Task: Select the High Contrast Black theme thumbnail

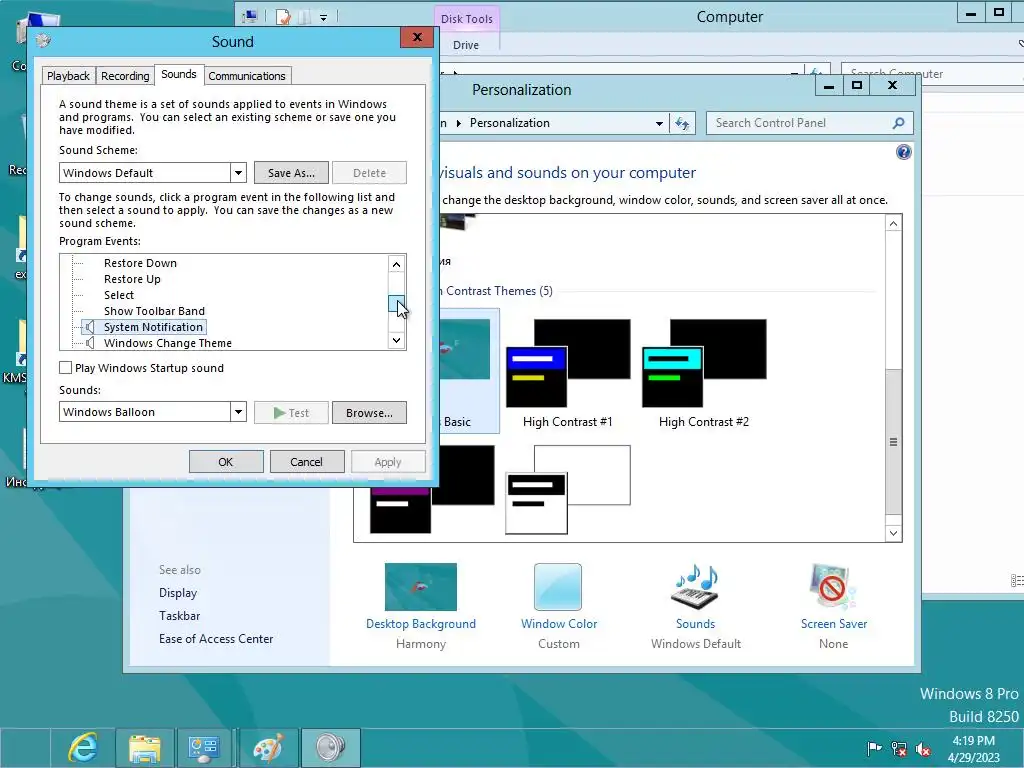Action: (x=432, y=490)
